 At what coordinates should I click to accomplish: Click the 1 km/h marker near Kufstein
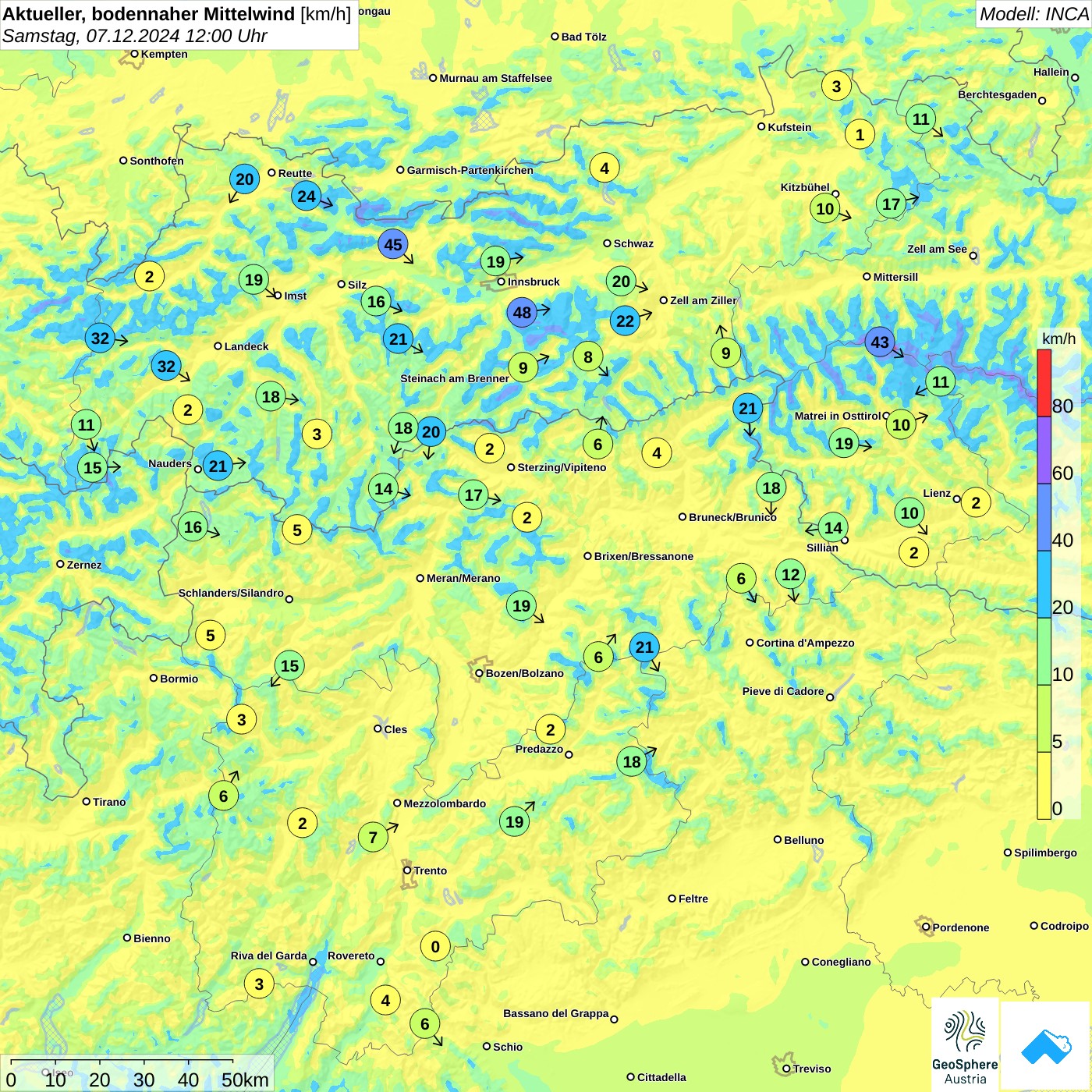click(x=860, y=134)
